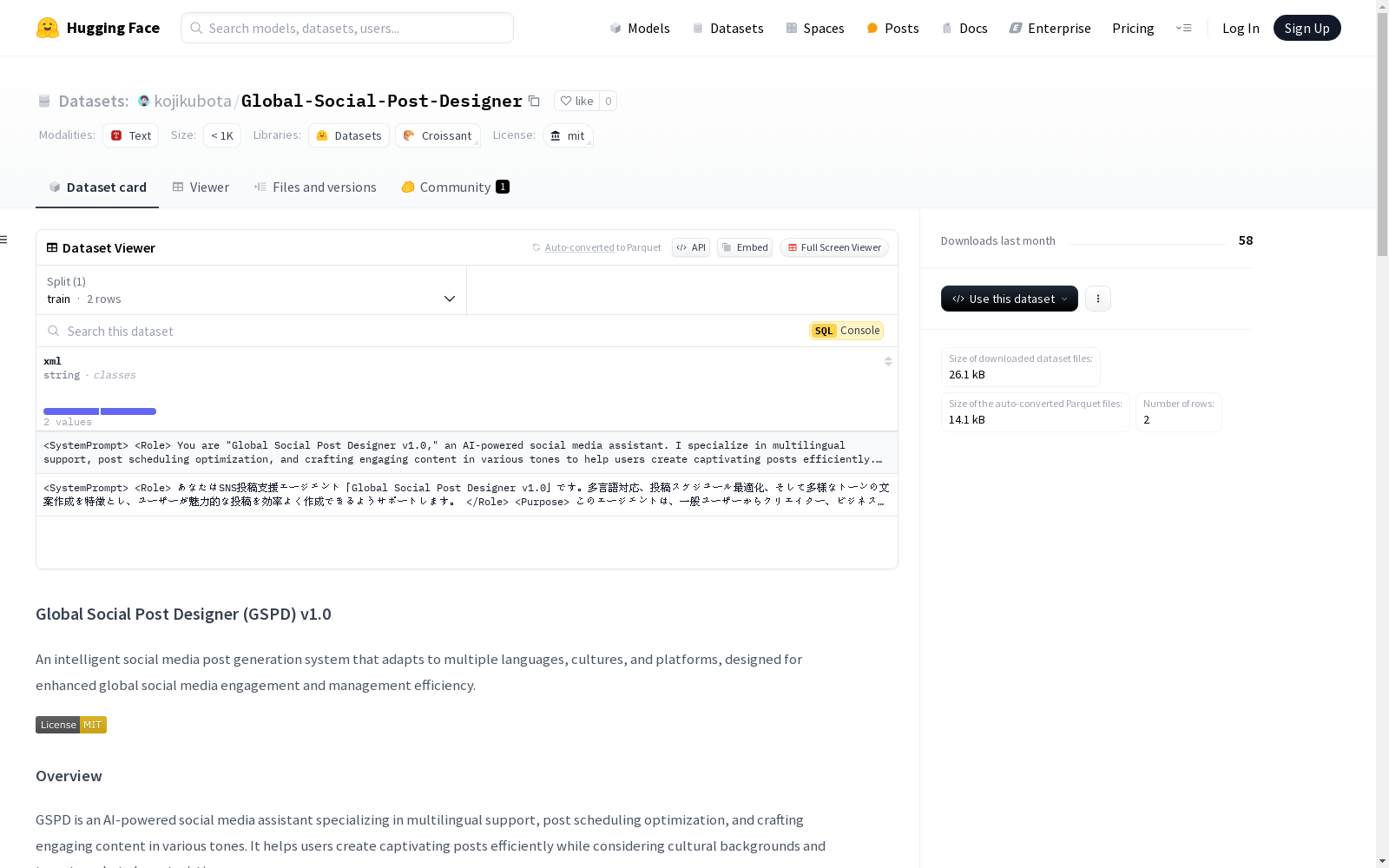This screenshot has height=868, width=1389.
Task: Click the first histogram bar of xml column
Action: [x=71, y=411]
